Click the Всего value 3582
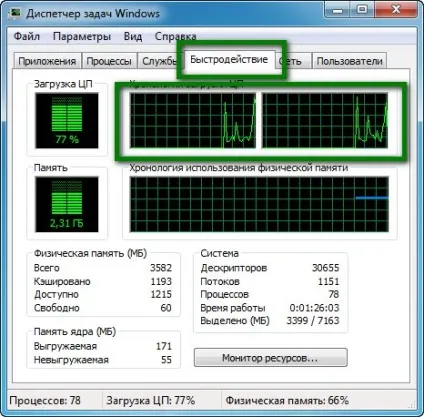The image size is (424, 417). coord(161,268)
